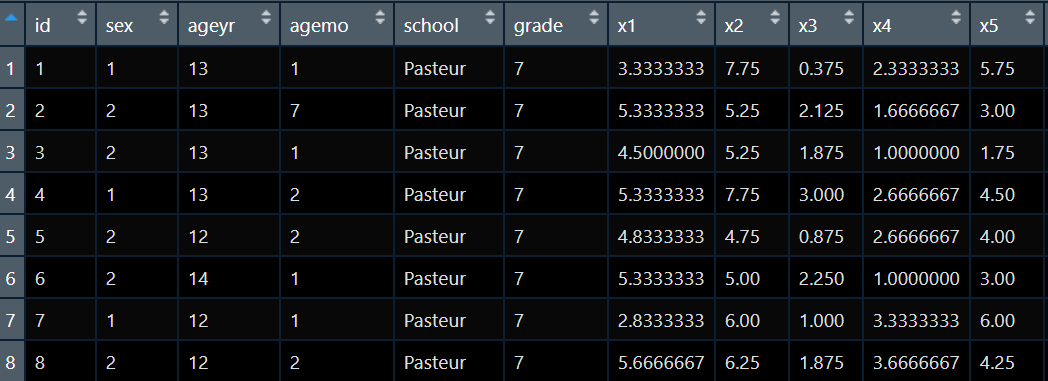Image resolution: width=1048 pixels, height=381 pixels.
Task: Click the x4 cell 1.0000000 in row 3
Action: pyautogui.click(x=916, y=152)
